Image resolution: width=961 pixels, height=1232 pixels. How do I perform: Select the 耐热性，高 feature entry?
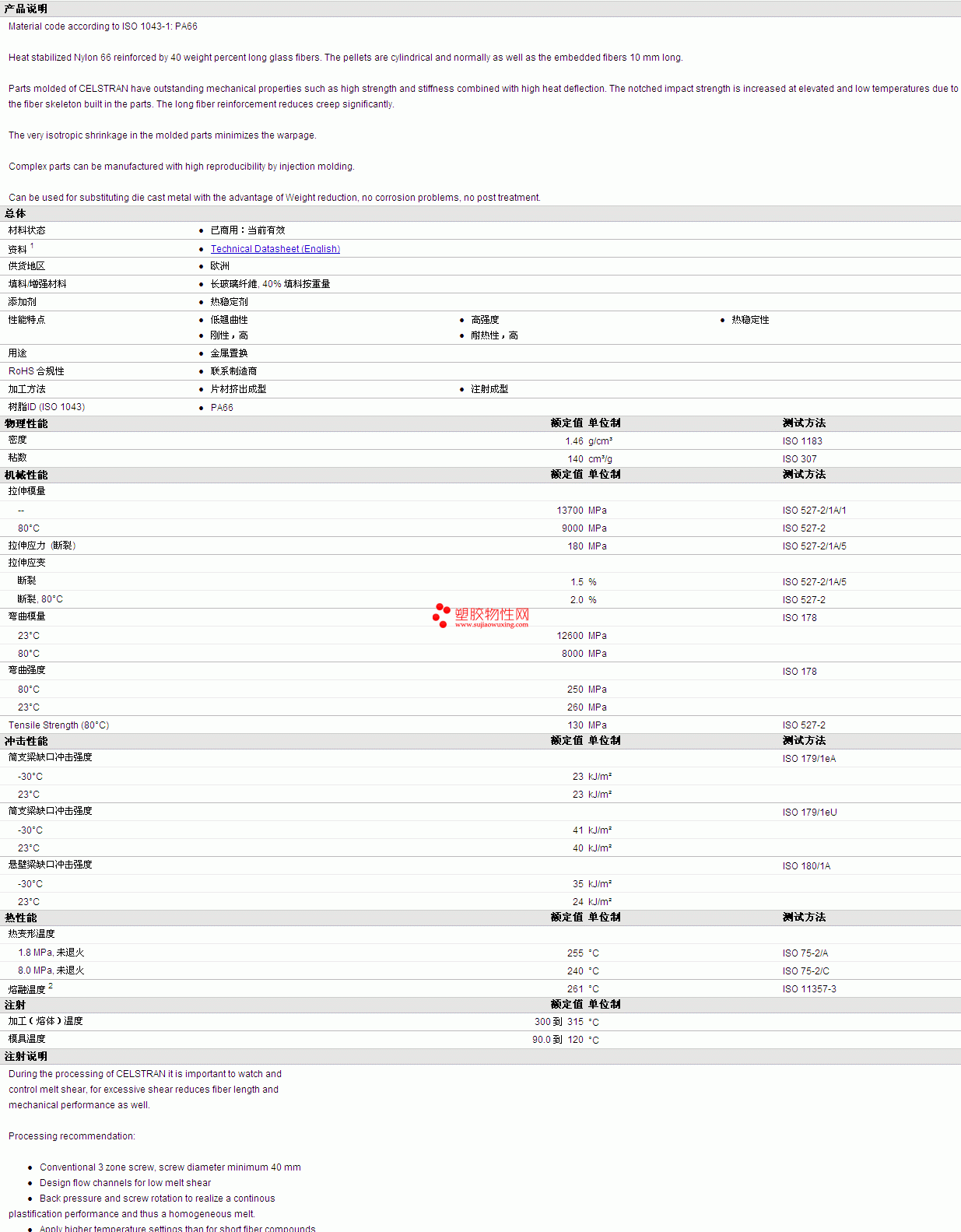point(494,335)
